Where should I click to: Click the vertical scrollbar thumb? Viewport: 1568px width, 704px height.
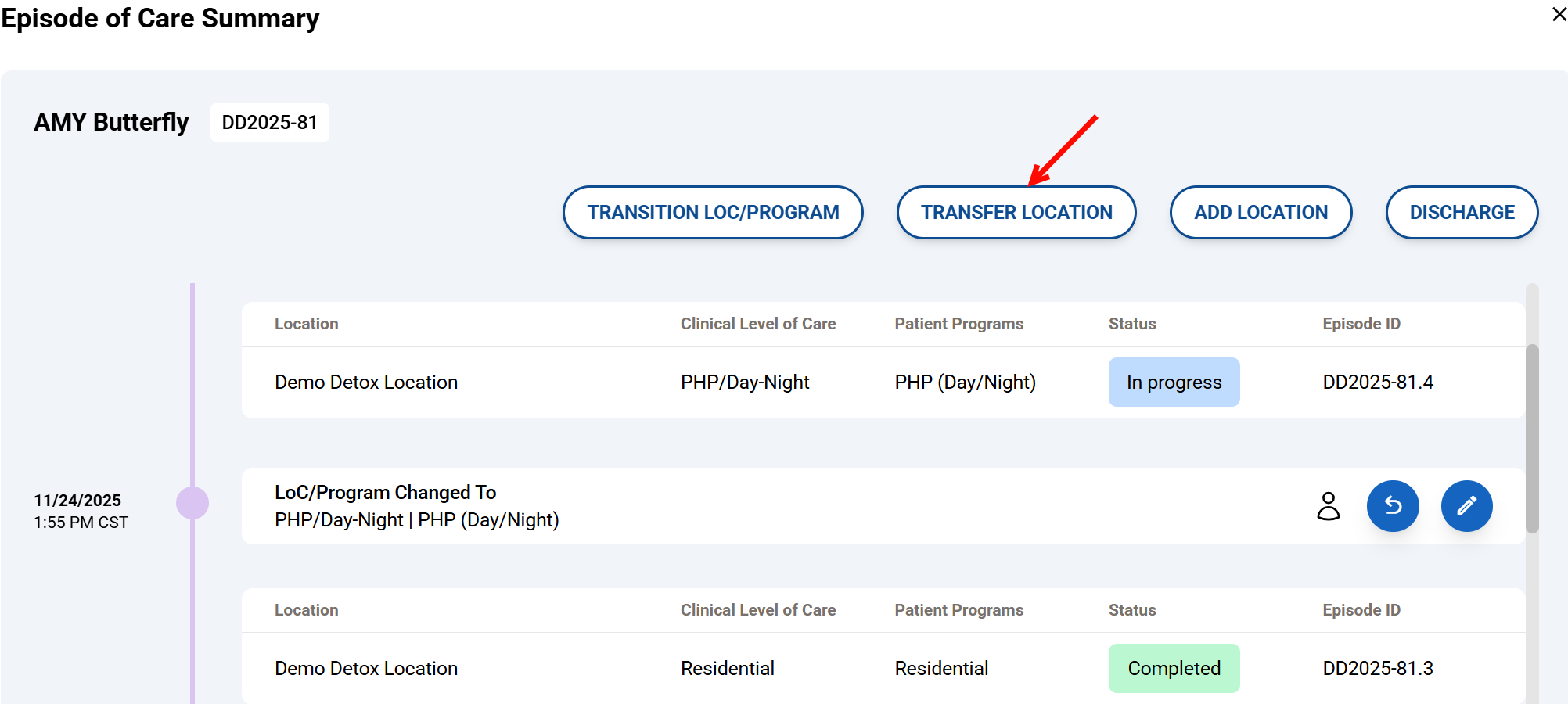1532,438
